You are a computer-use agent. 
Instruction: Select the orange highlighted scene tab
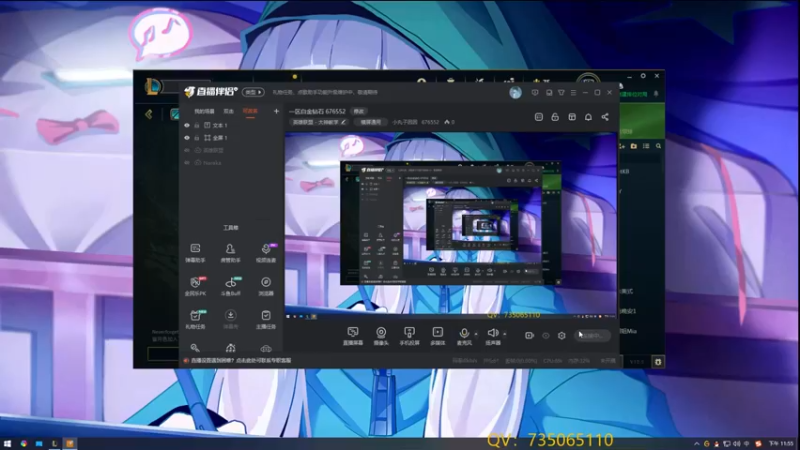(x=250, y=111)
